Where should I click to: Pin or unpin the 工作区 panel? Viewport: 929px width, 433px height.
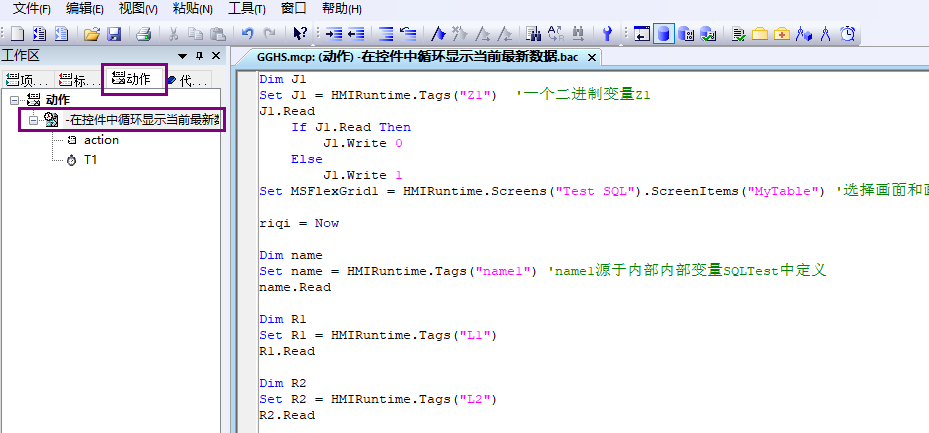200,56
